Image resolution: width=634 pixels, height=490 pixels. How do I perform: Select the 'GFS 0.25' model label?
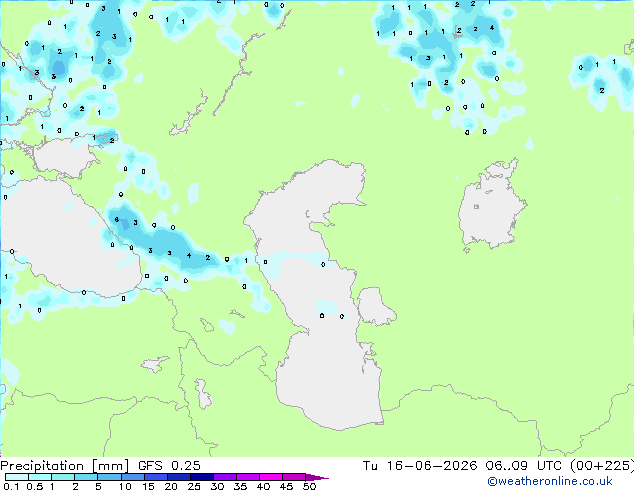[x=169, y=466]
